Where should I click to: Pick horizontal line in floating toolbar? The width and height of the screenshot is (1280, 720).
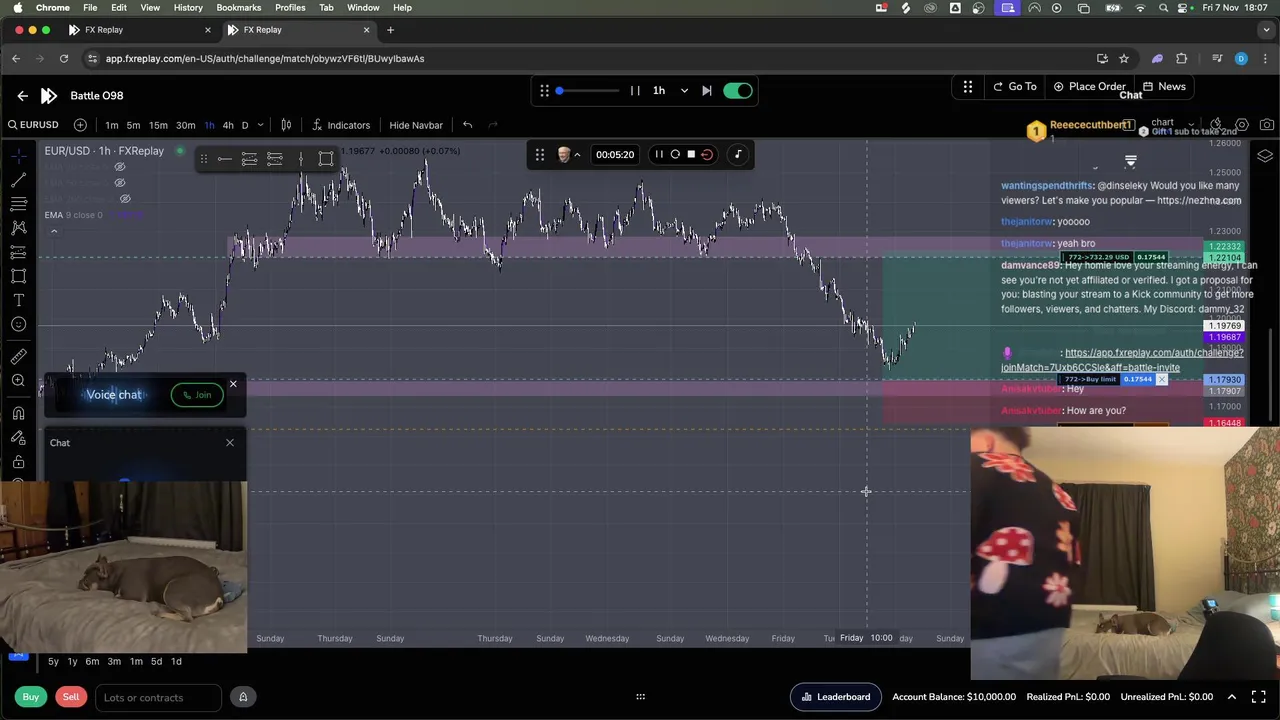(x=224, y=159)
